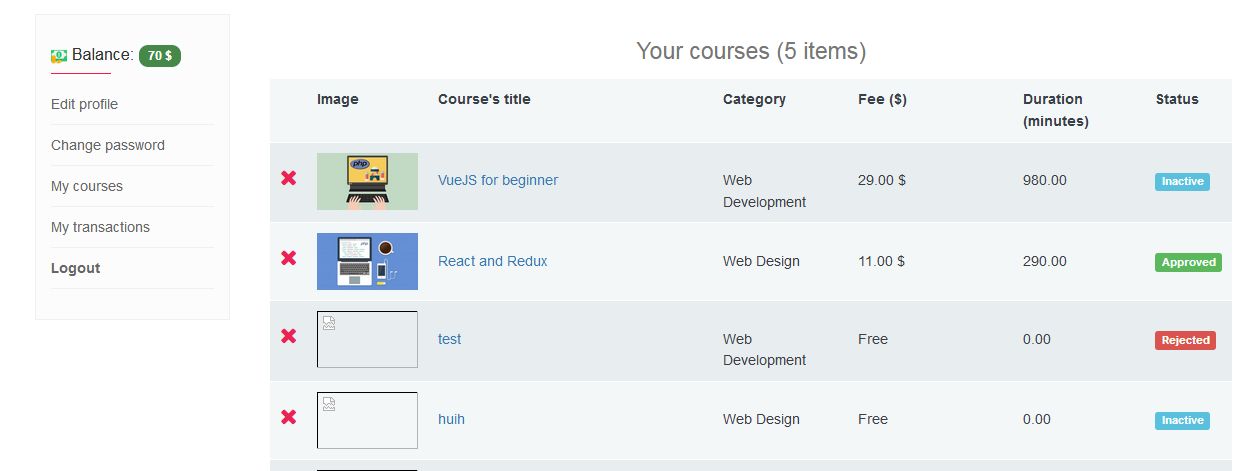Open the huih course link
Viewport: 1248px width, 471px height.
coord(451,419)
